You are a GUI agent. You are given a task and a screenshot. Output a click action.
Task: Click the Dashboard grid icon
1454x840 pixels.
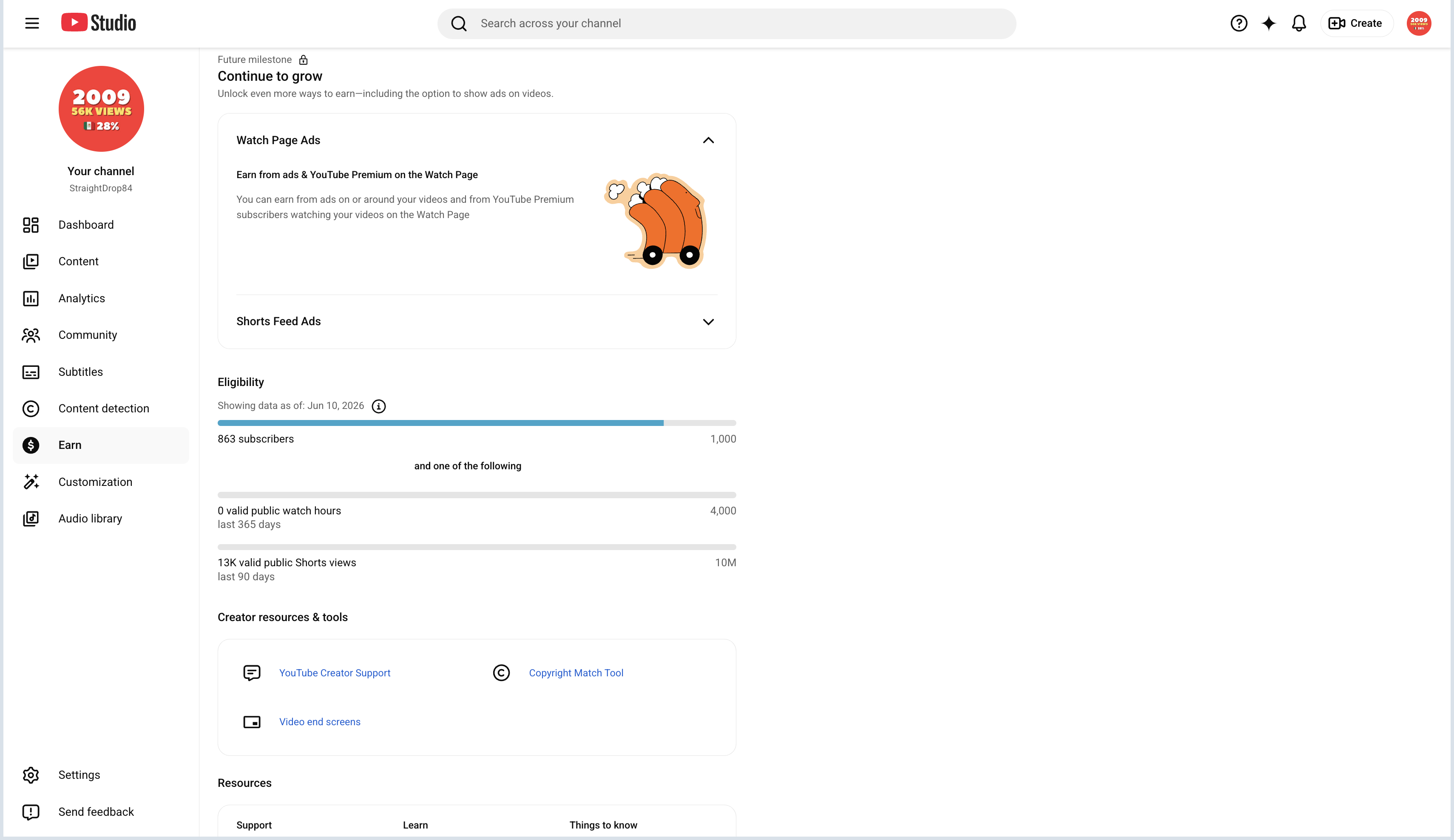(x=31, y=225)
